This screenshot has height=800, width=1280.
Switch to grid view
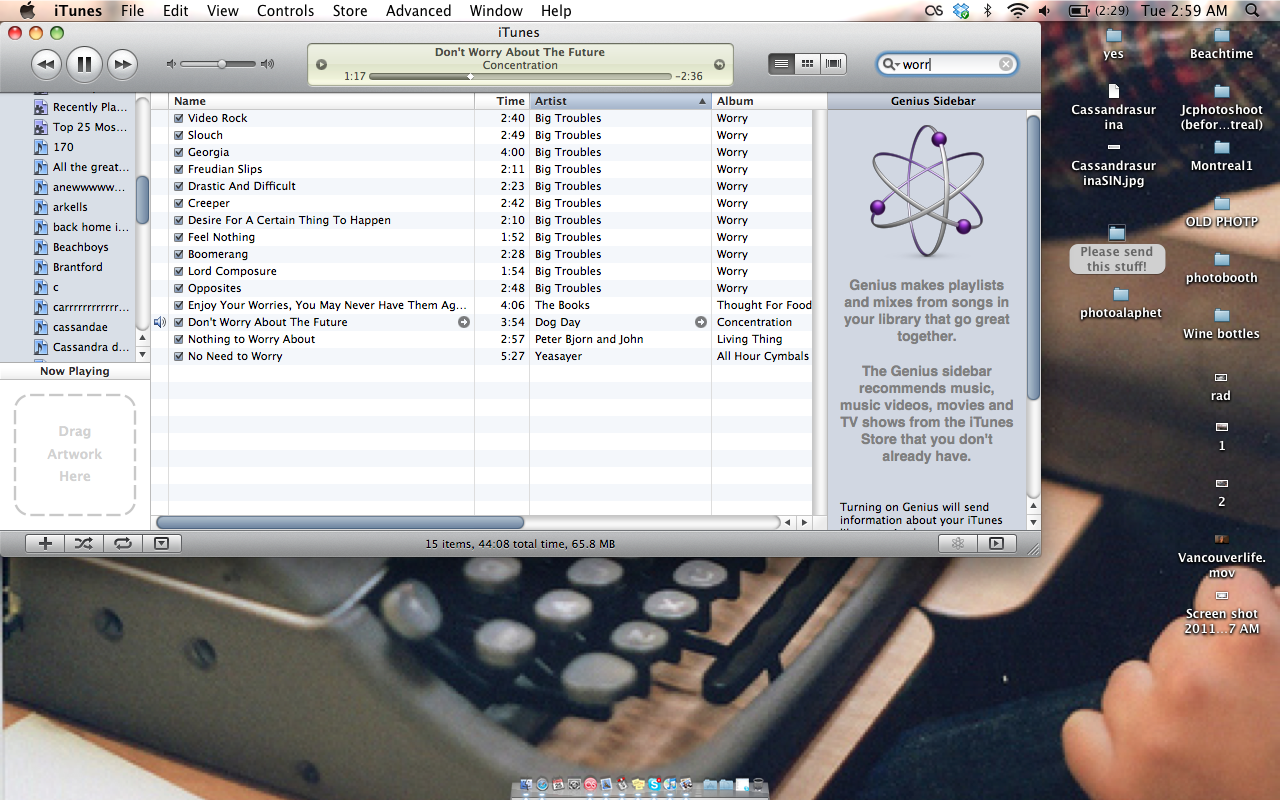(x=808, y=64)
